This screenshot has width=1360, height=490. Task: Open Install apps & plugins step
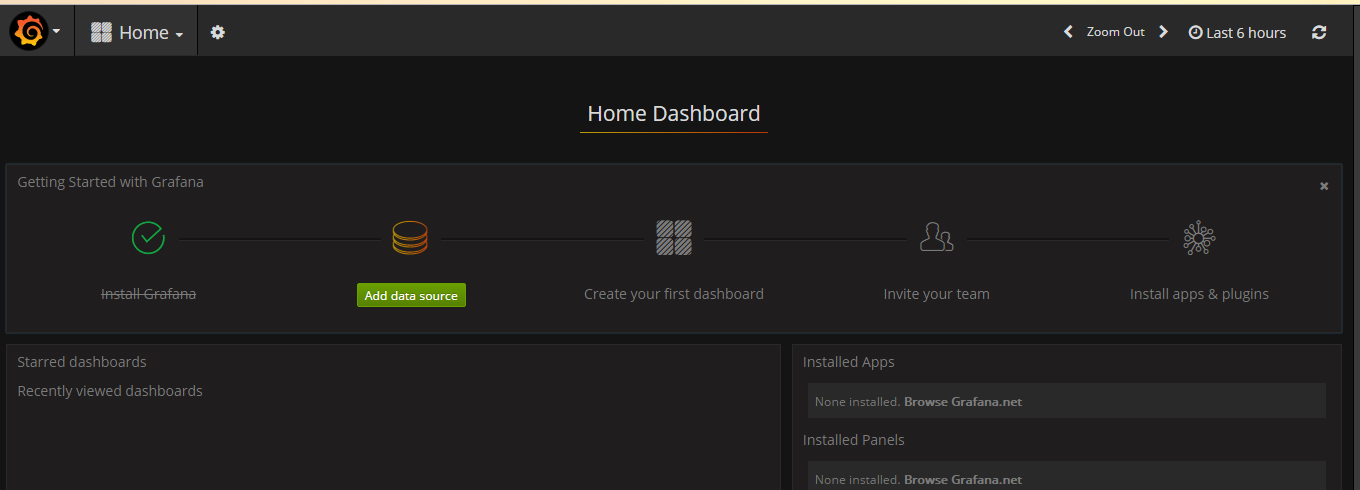tap(1199, 294)
